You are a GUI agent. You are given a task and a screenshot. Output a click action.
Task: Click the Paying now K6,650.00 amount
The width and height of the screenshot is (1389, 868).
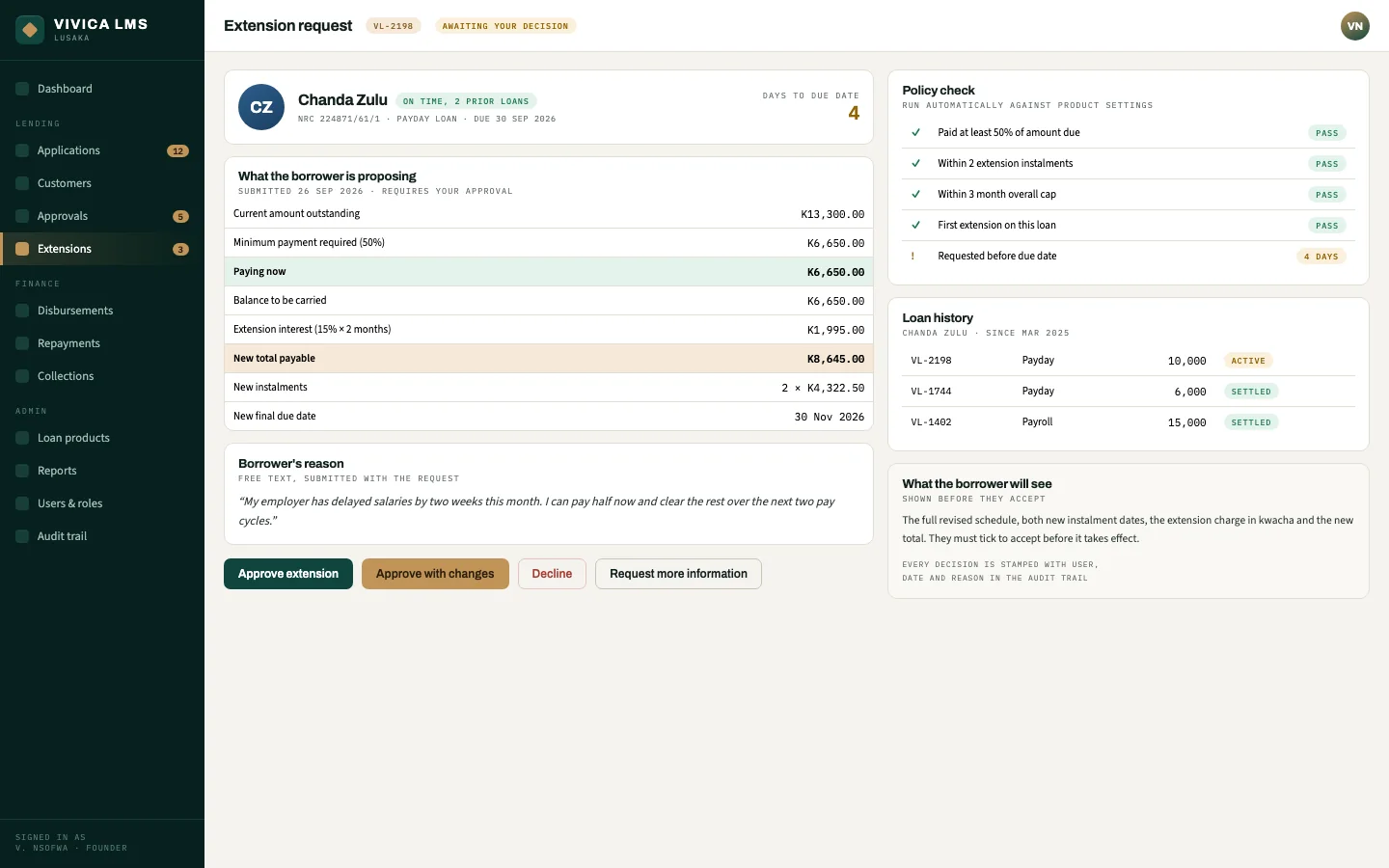(x=835, y=272)
